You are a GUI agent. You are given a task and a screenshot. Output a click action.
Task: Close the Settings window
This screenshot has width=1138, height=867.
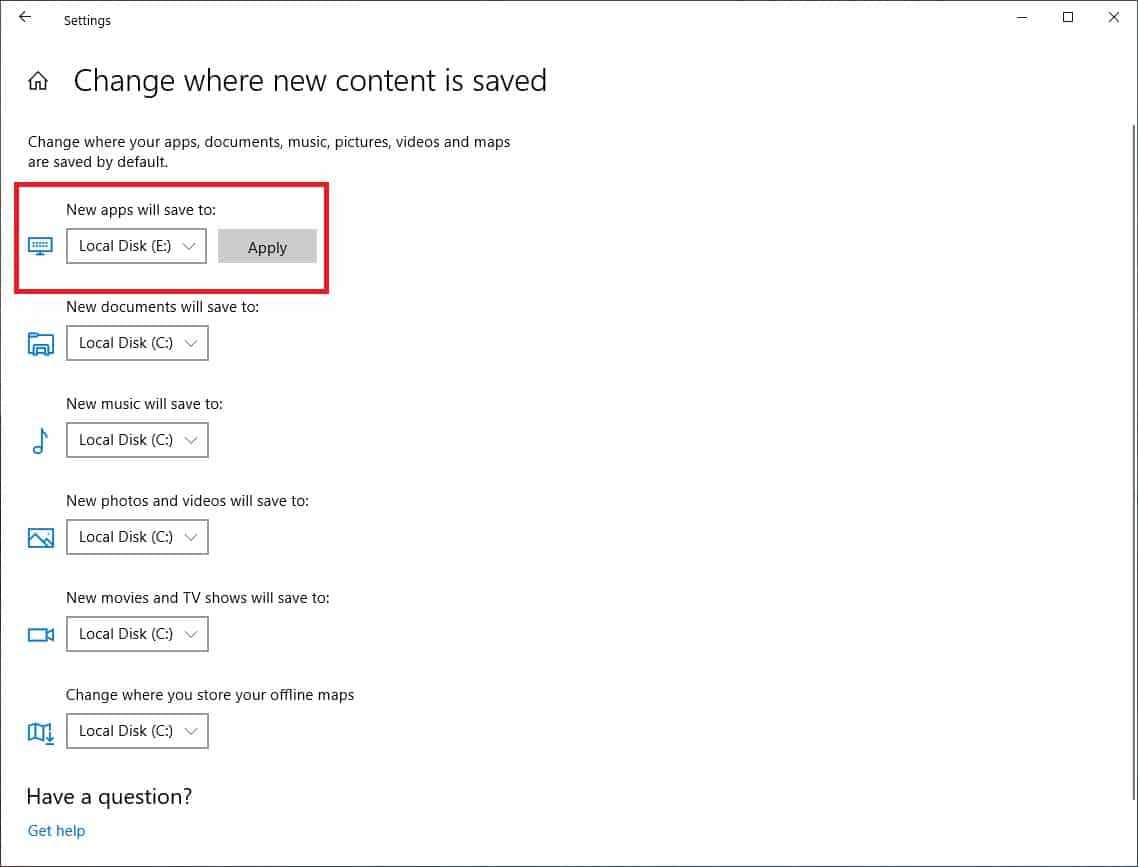click(x=1113, y=17)
